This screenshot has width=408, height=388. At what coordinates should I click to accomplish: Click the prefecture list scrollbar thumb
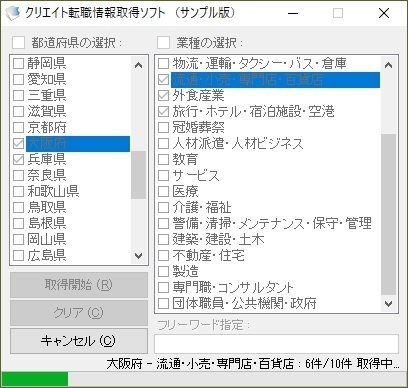(x=138, y=175)
